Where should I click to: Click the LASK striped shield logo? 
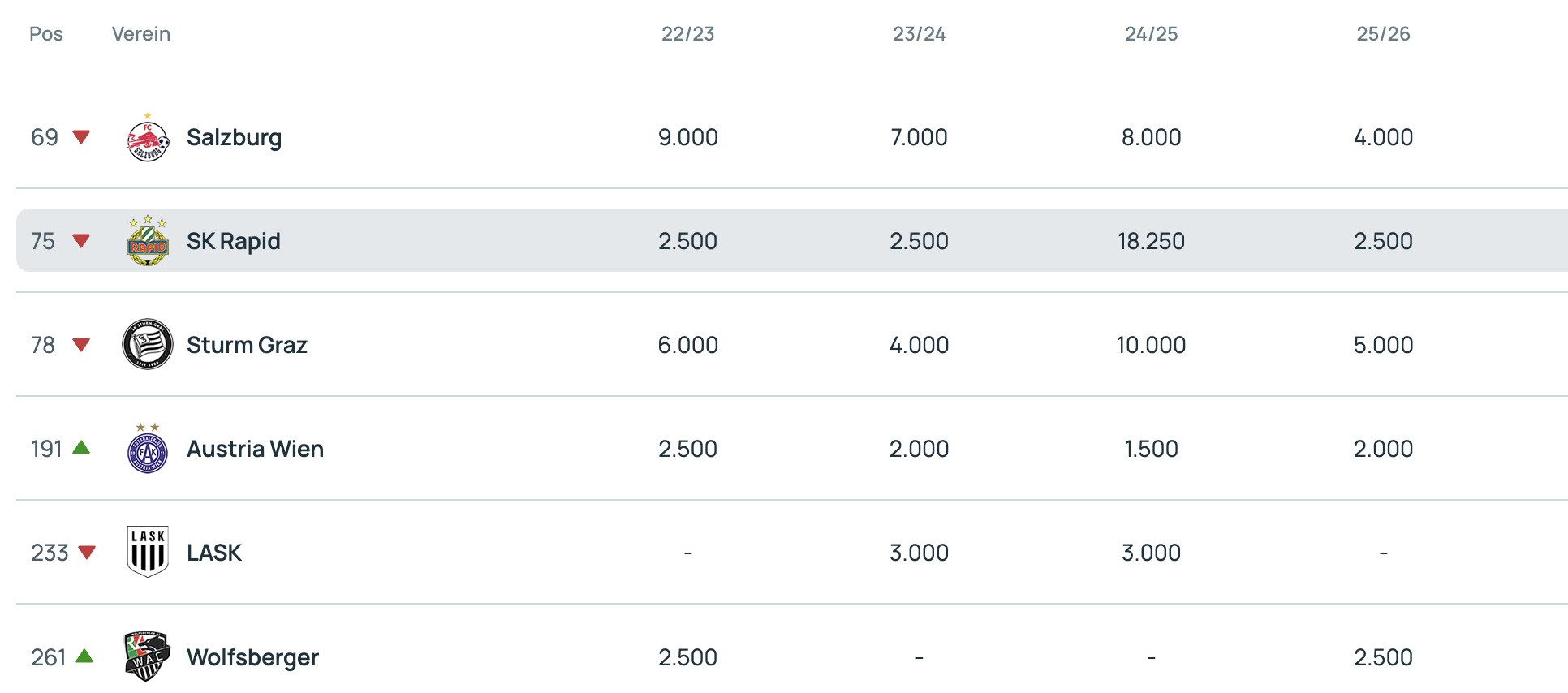[148, 552]
